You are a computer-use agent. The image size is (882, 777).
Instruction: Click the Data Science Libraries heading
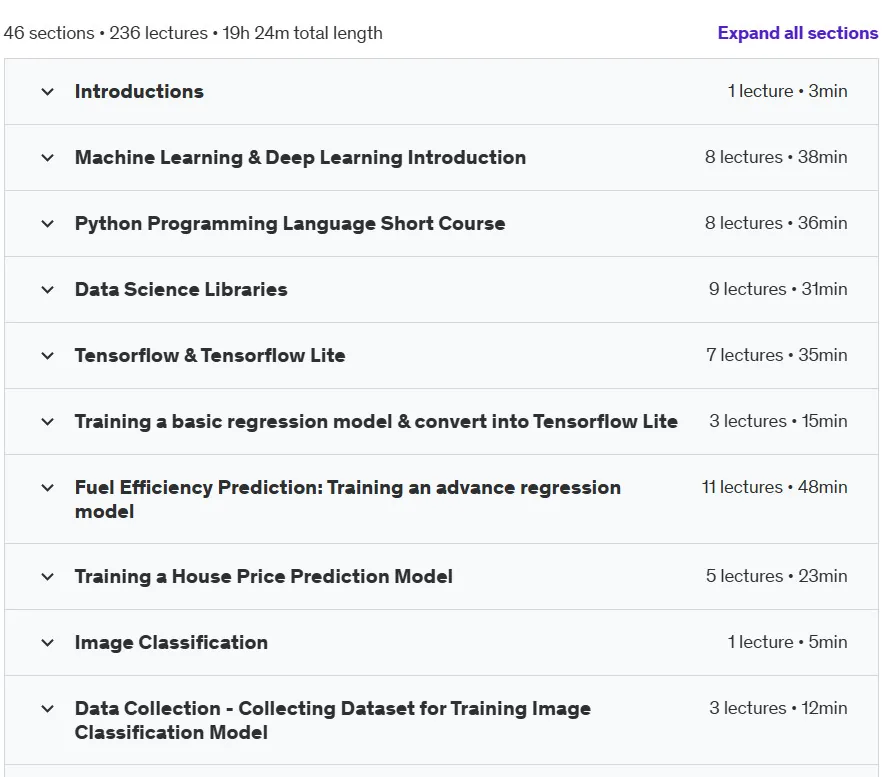[x=181, y=289]
